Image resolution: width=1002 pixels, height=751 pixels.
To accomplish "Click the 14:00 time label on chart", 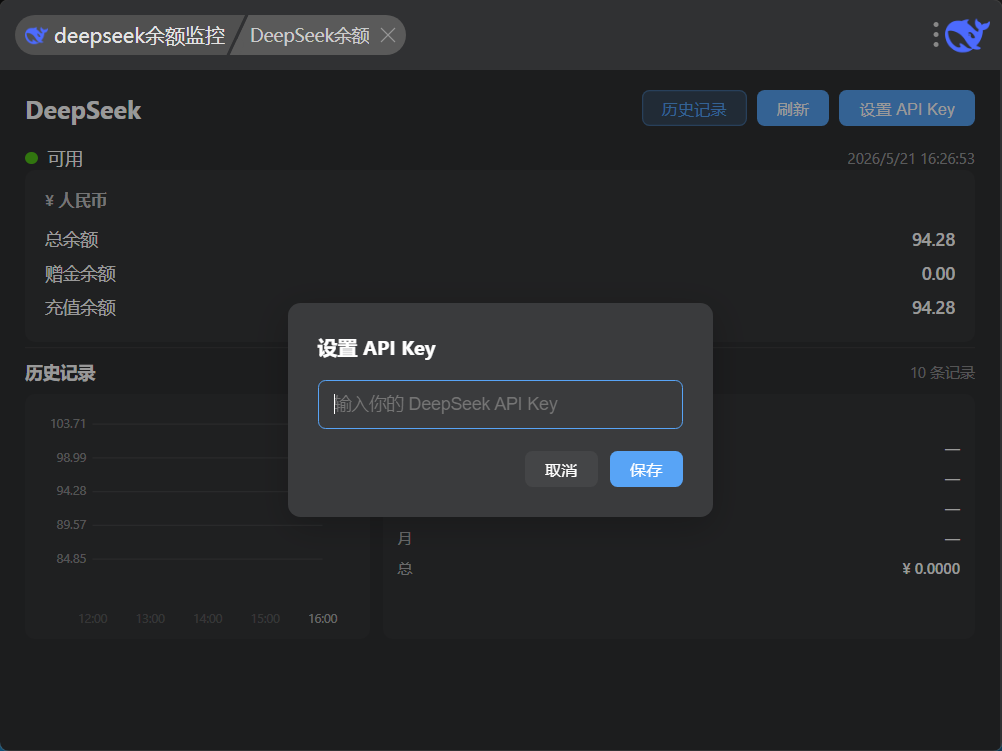I will (208, 619).
